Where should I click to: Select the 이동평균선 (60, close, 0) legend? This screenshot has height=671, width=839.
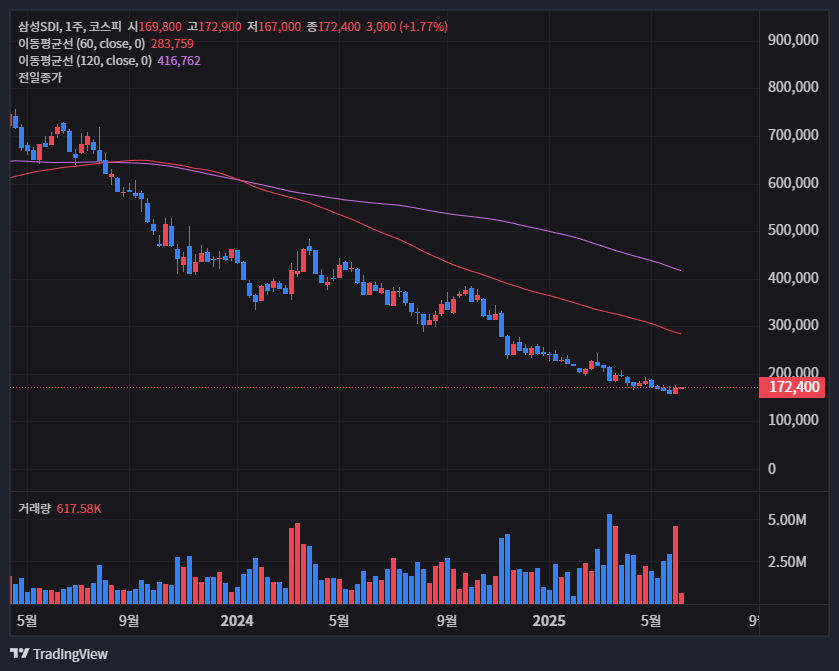coord(82,44)
